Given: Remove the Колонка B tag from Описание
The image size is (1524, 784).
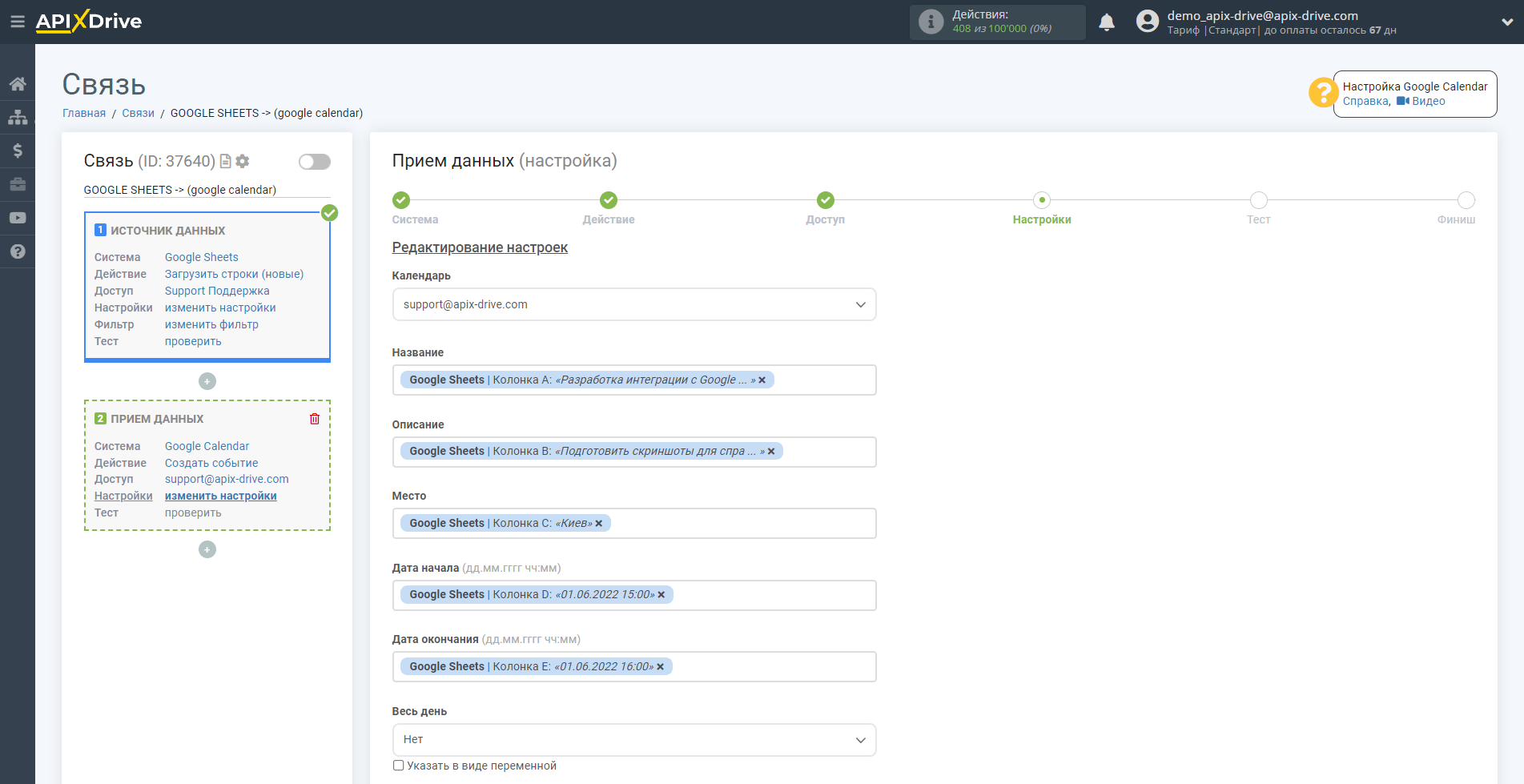Looking at the screenshot, I should pyautogui.click(x=771, y=452).
